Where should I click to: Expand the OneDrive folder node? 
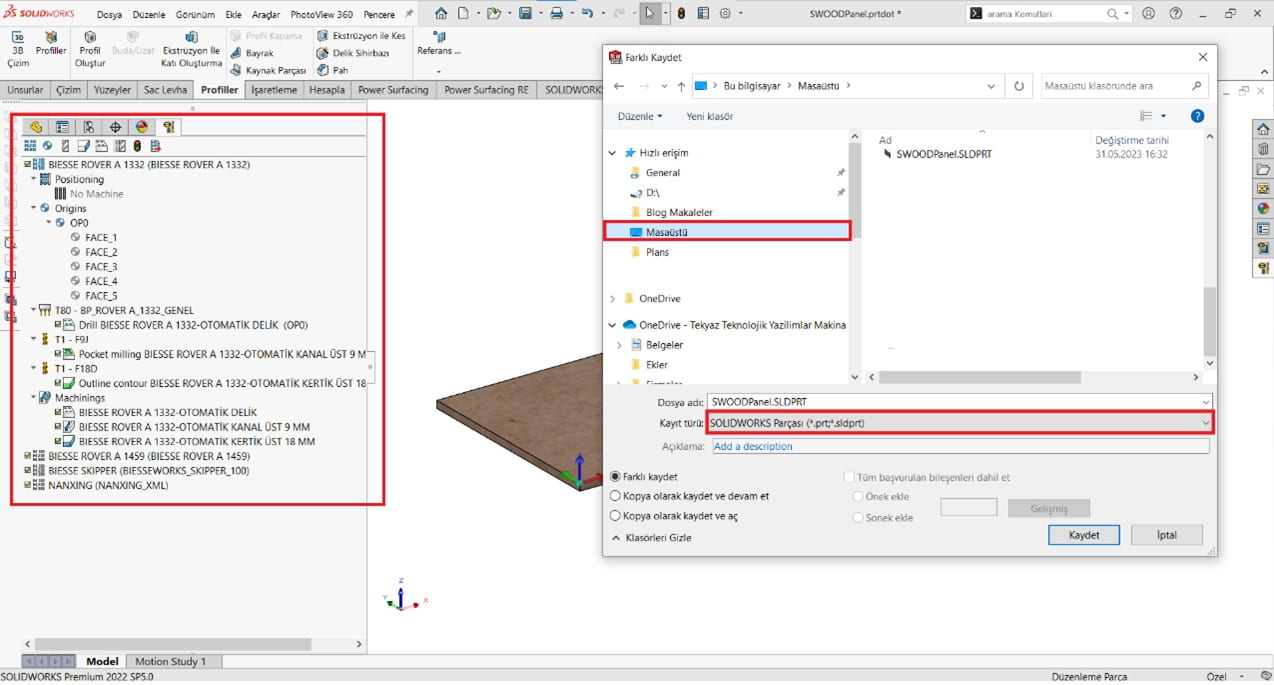(613, 299)
